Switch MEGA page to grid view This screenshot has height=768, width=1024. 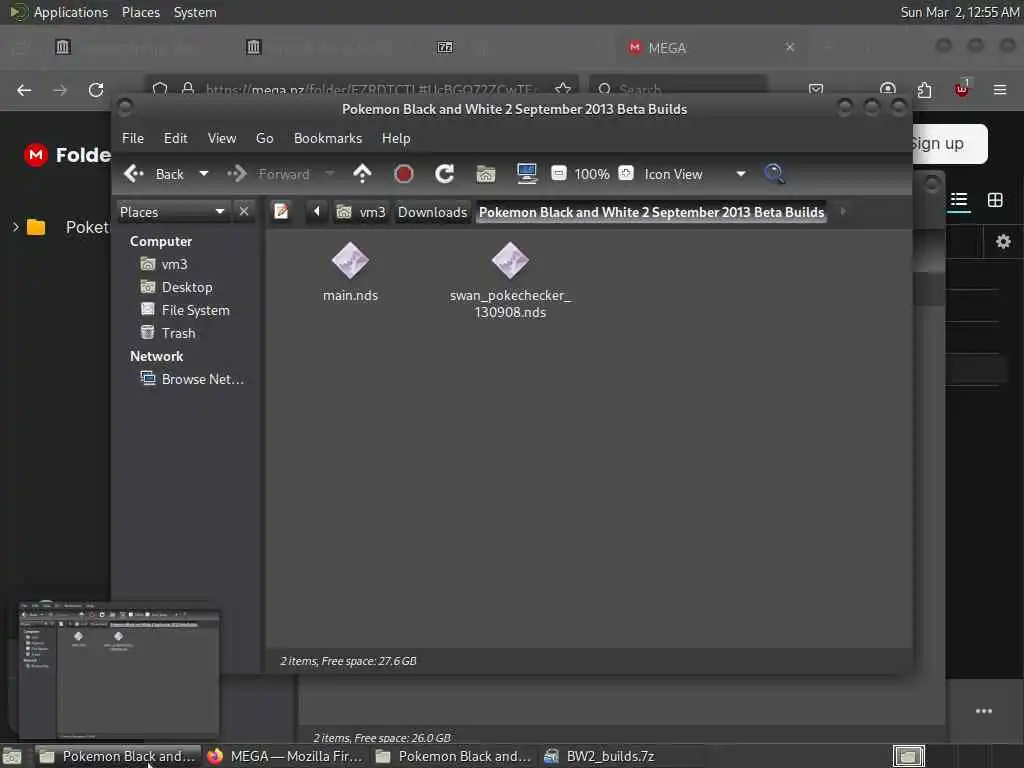(x=995, y=200)
